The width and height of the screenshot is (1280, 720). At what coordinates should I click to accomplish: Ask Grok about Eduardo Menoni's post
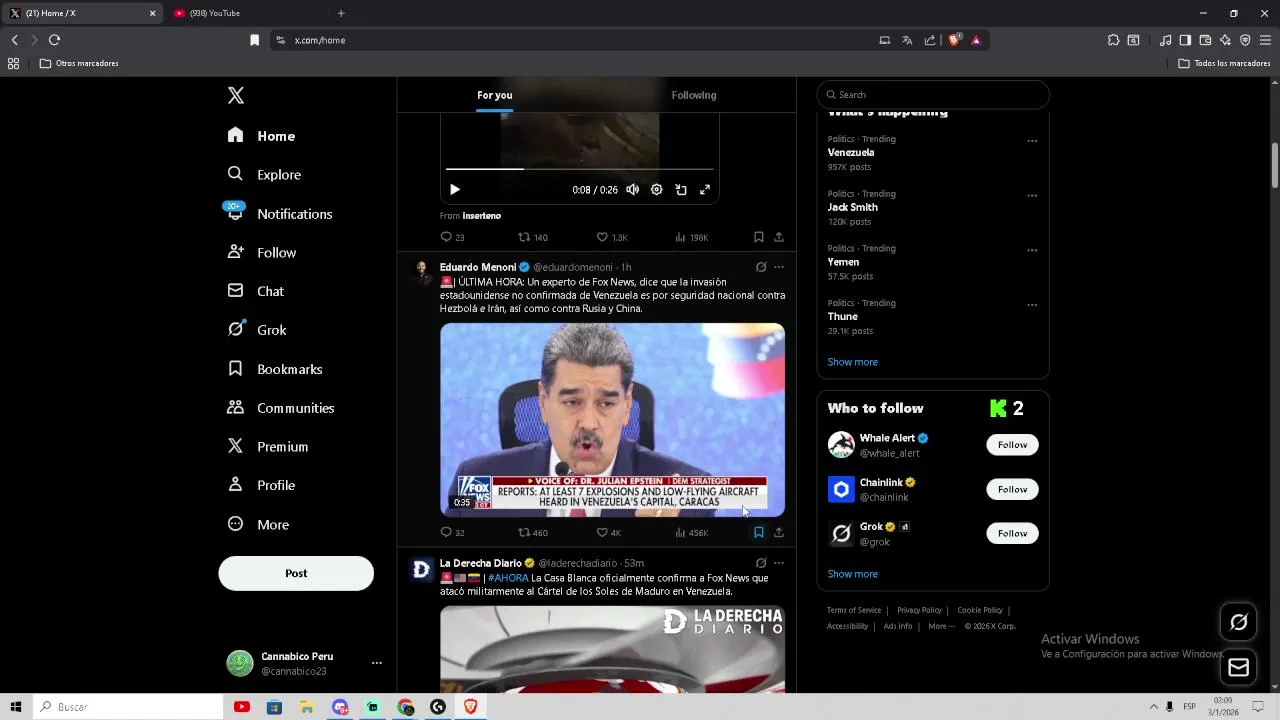[761, 267]
